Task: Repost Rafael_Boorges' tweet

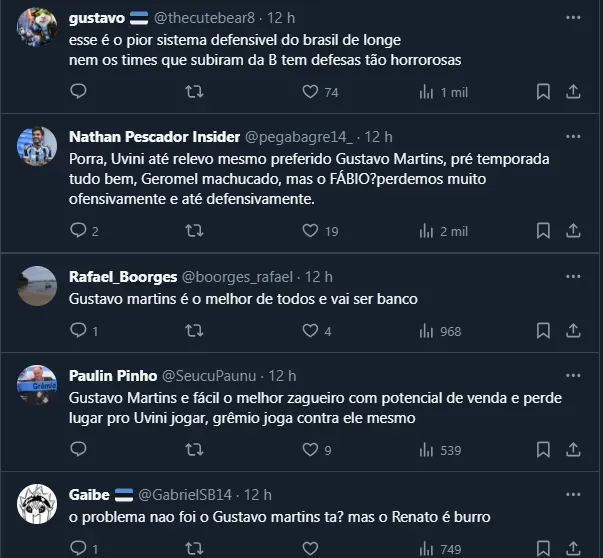Action: pos(195,331)
